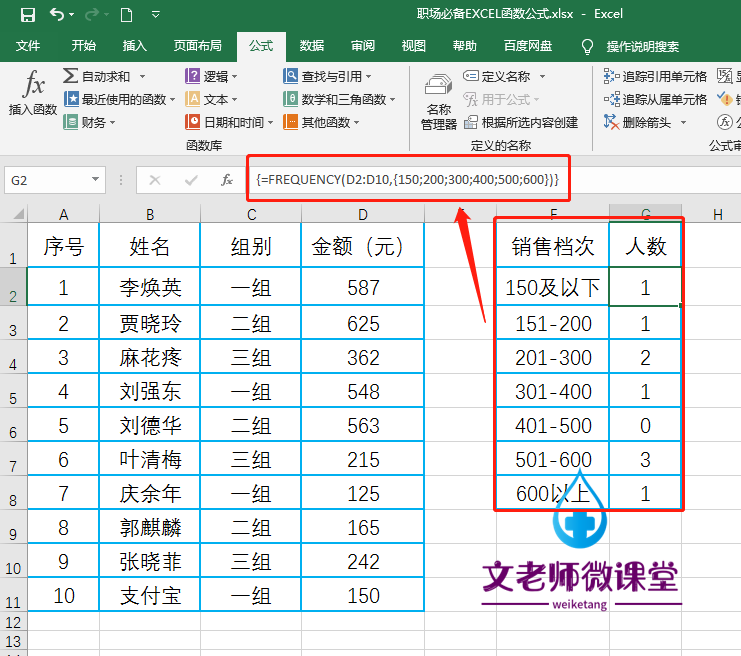Viewport: 741px width, 656px height.
Task: Click the 定义名称 button
Action: click(x=497, y=76)
